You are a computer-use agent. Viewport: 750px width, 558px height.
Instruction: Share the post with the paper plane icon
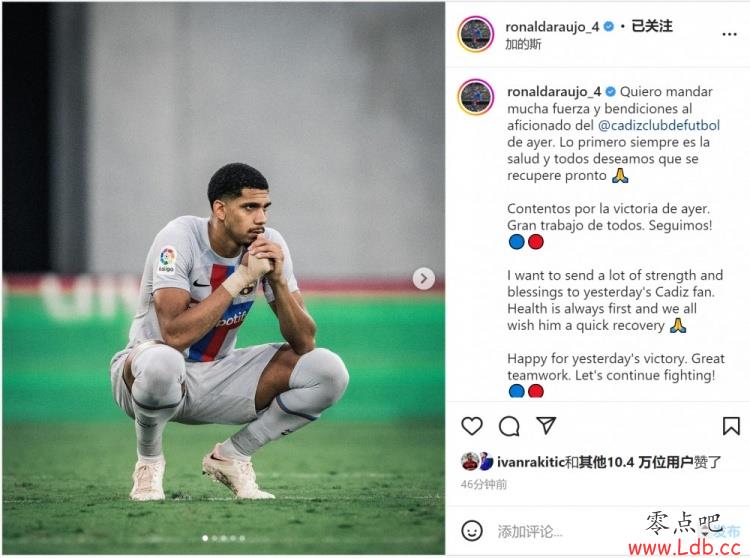click(546, 425)
